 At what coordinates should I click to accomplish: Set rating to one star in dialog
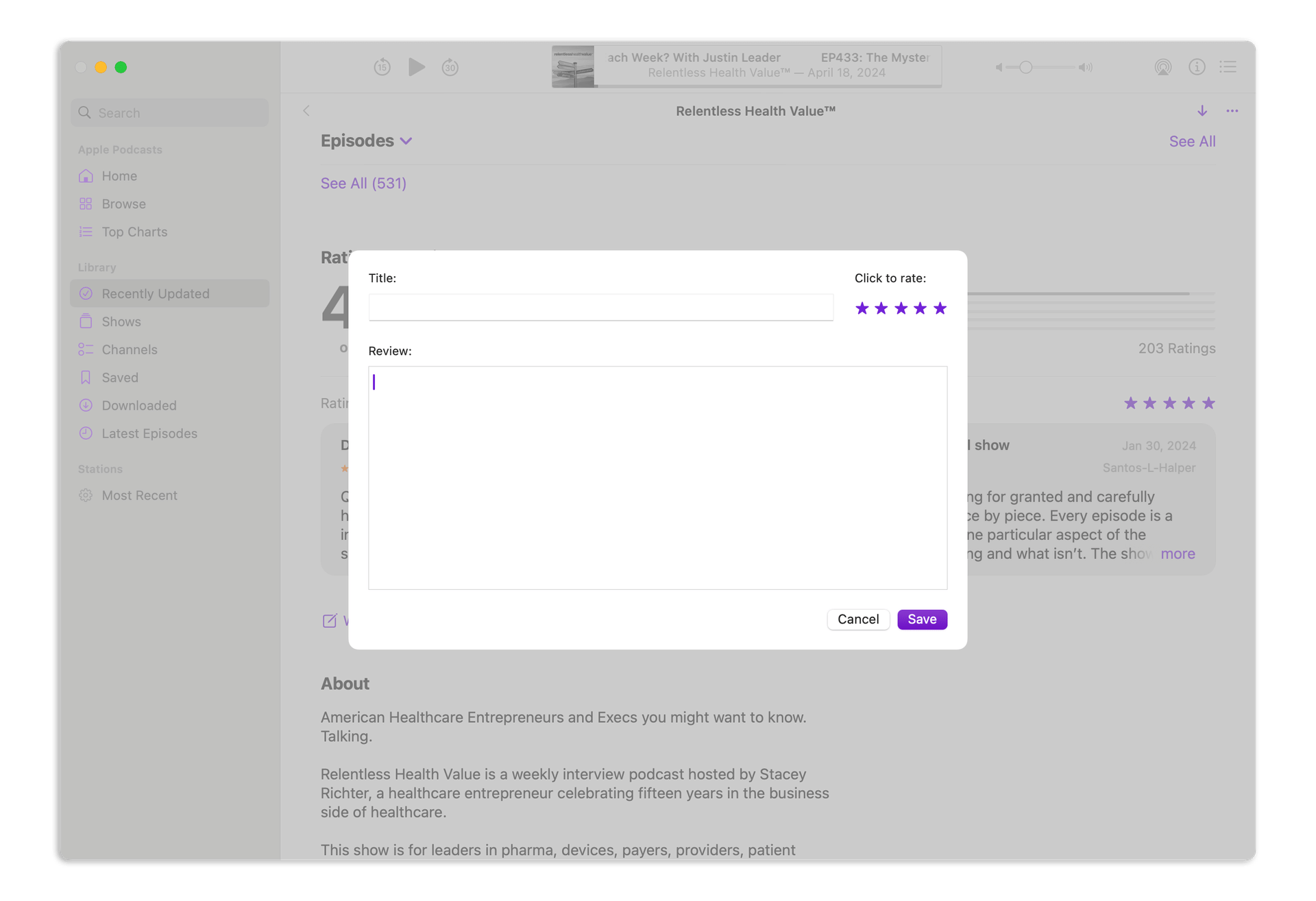pyautogui.click(x=862, y=308)
